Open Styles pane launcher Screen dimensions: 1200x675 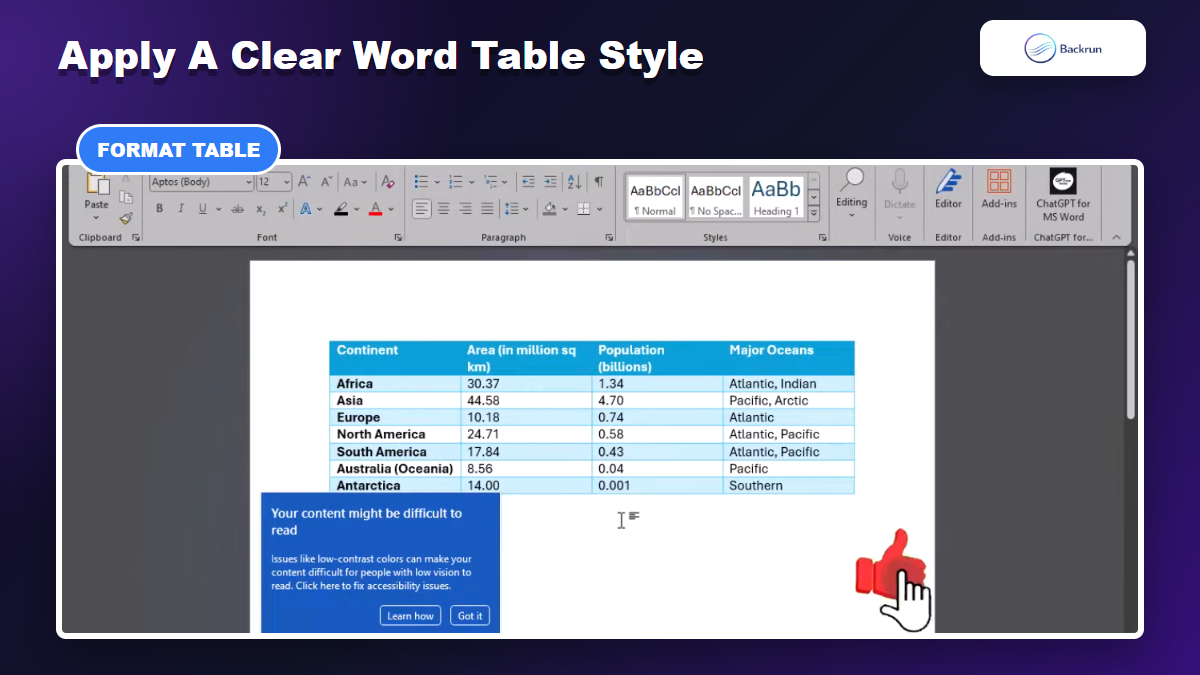(823, 238)
